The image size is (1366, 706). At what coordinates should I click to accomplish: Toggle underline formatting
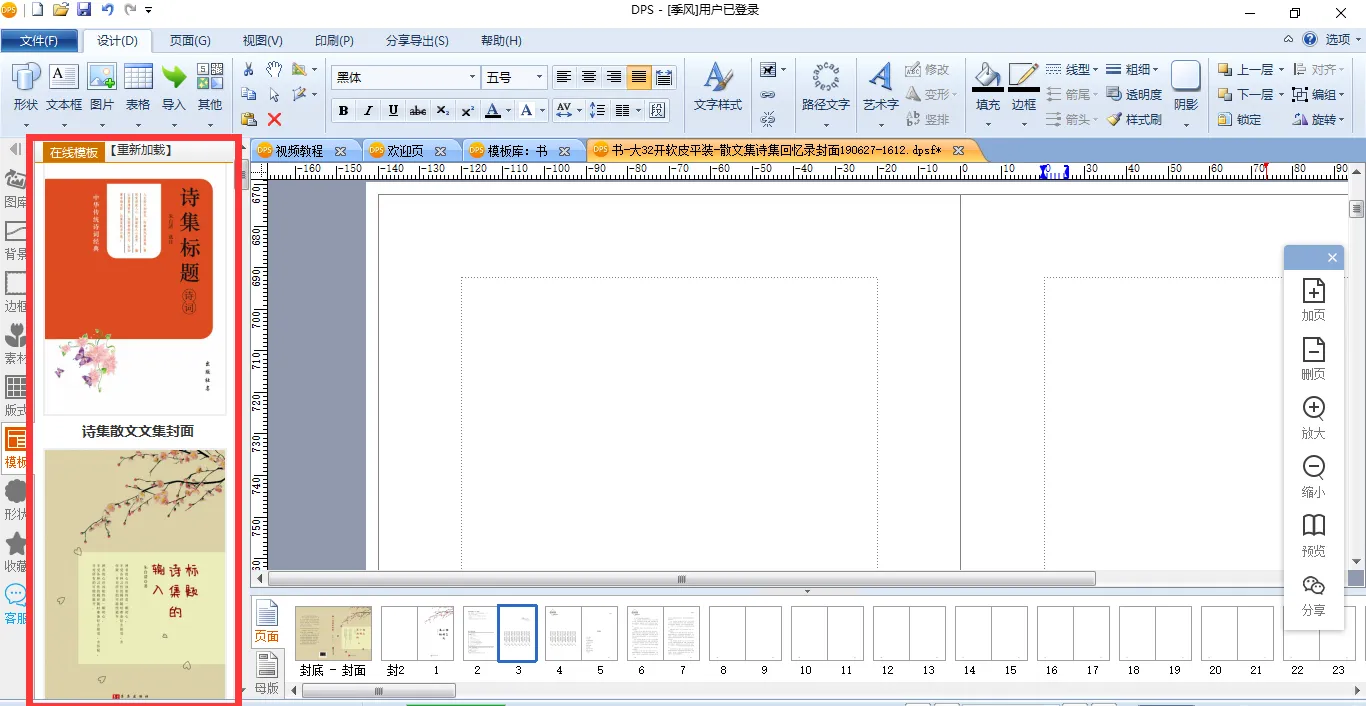393,111
